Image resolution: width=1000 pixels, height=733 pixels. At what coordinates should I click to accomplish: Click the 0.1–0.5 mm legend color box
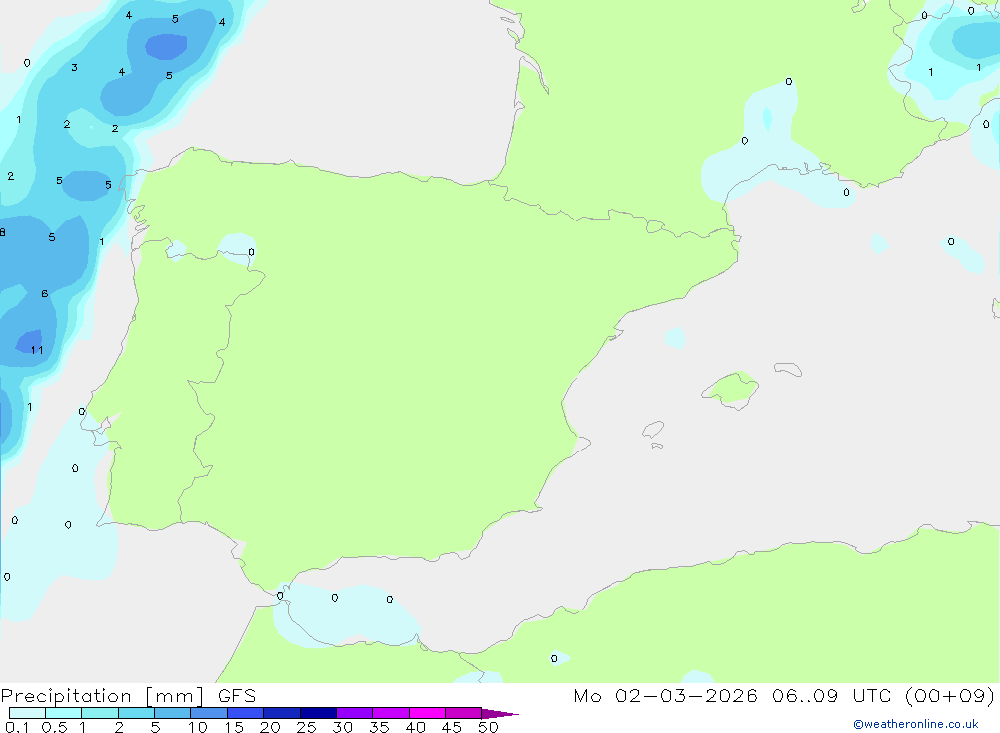(27, 713)
